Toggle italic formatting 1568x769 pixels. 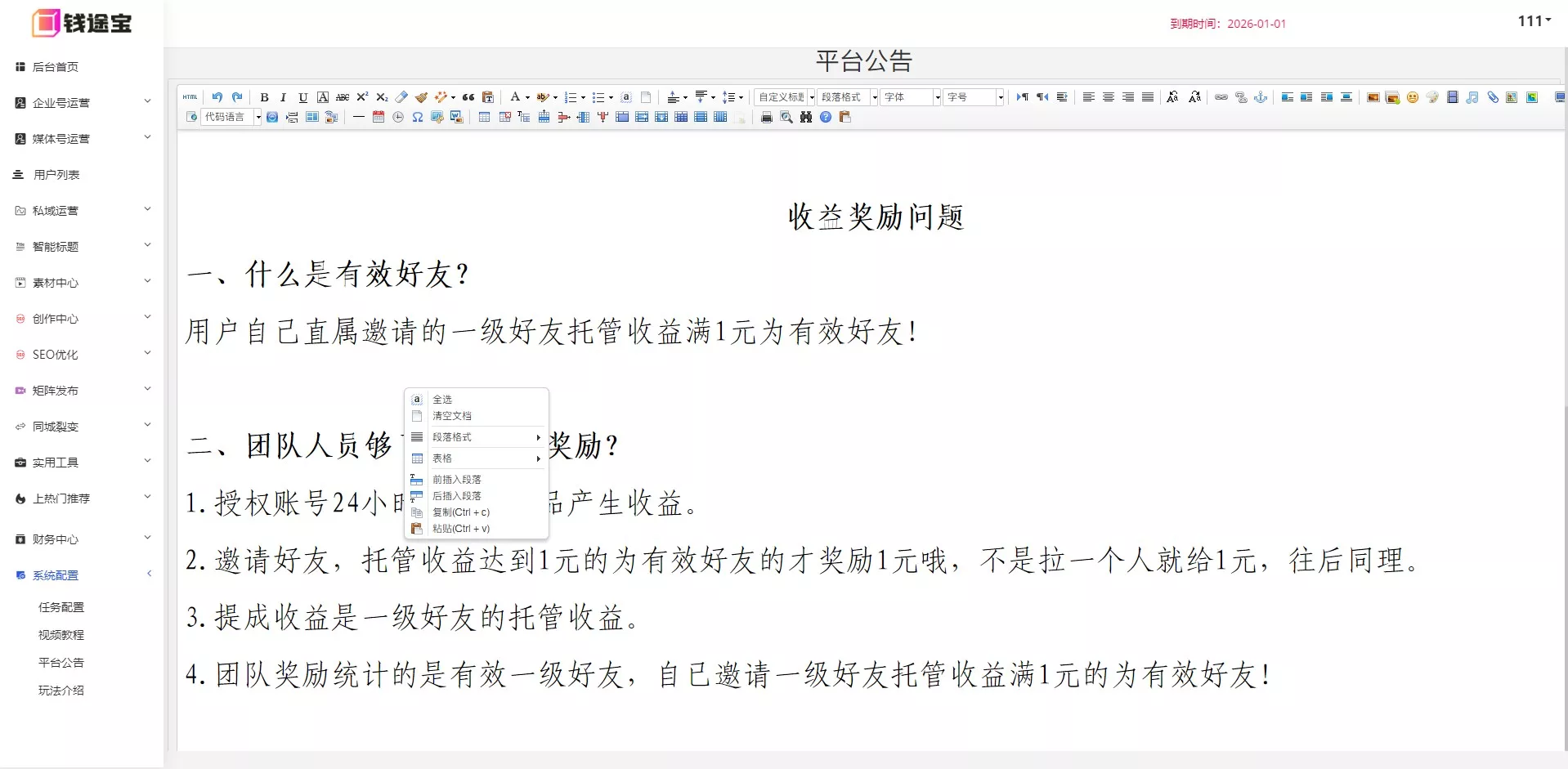pyautogui.click(x=284, y=97)
